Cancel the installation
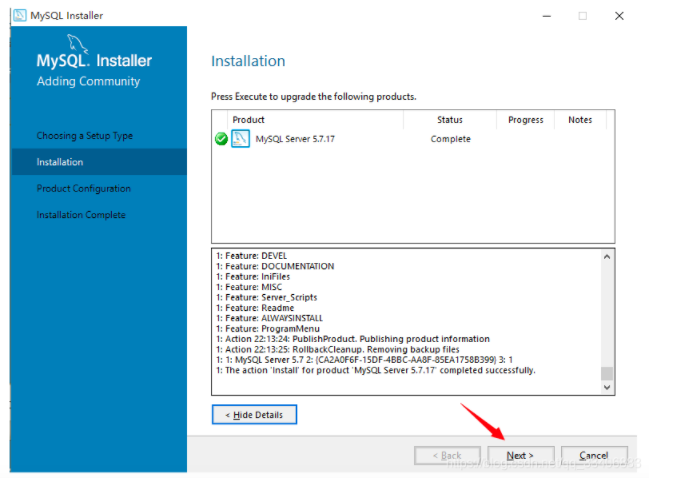Screen dimensions: 683x484 coord(594,455)
